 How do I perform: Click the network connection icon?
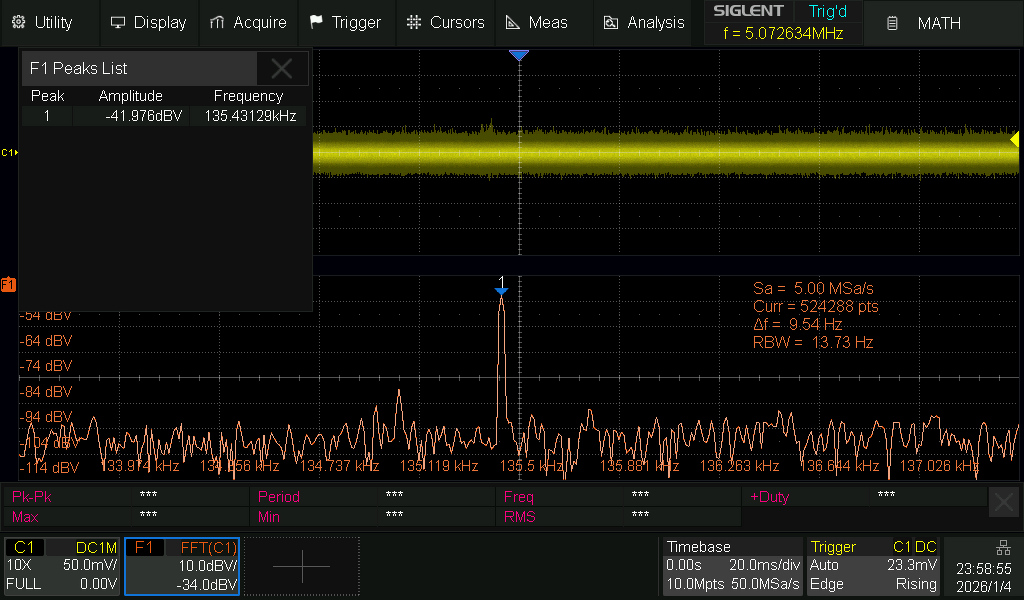click(x=1003, y=547)
